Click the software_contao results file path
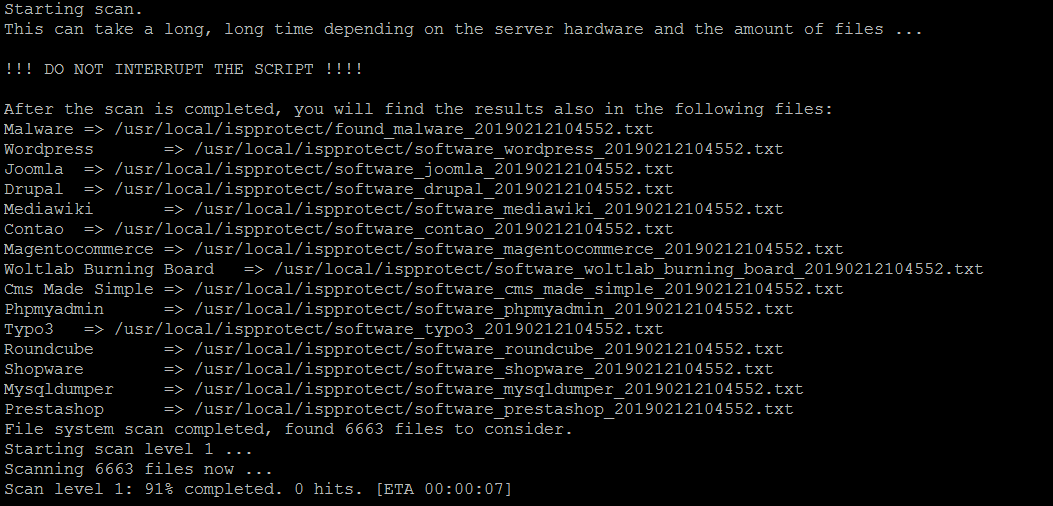The image size is (1053, 506). coord(394,229)
